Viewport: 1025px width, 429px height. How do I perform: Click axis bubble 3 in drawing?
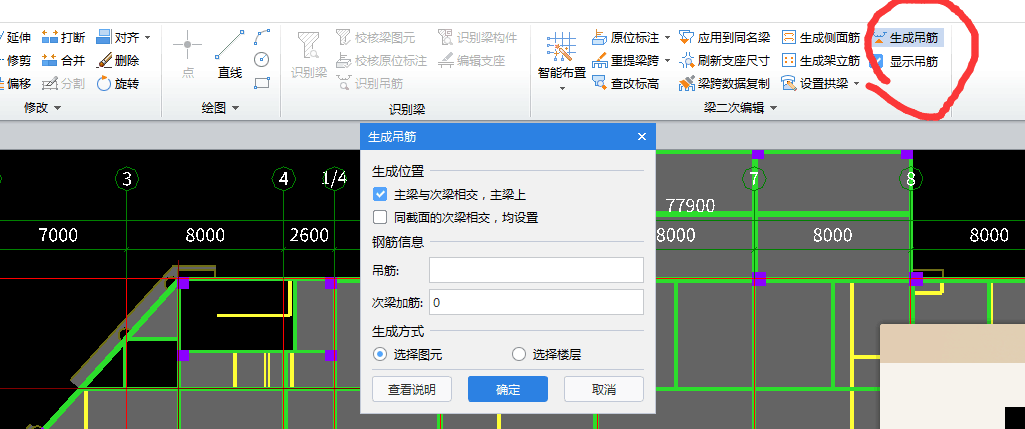(x=127, y=178)
